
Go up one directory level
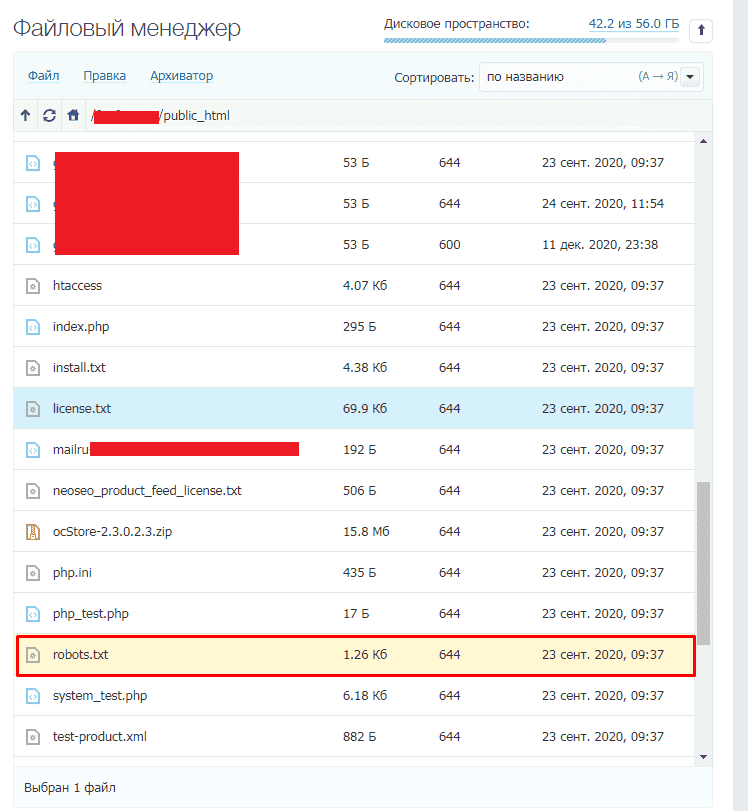(25, 115)
